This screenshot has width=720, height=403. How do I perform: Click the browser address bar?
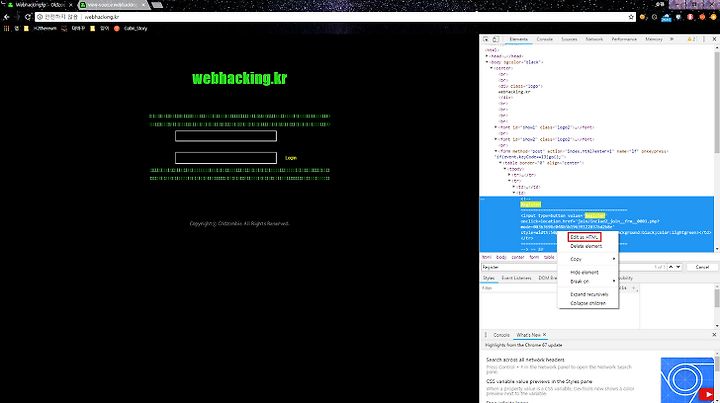[x=335, y=17]
